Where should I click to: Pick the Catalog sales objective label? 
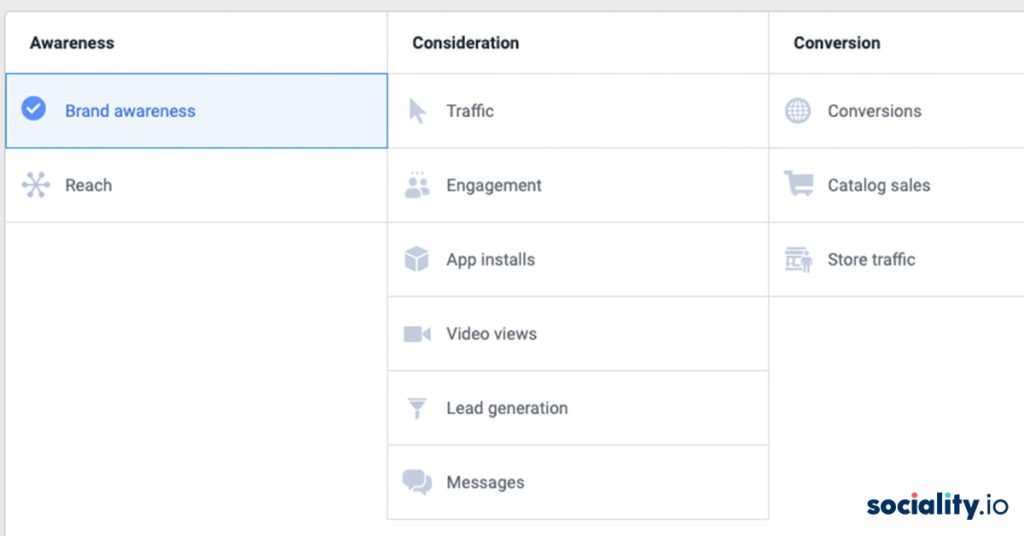pyautogui.click(x=878, y=185)
